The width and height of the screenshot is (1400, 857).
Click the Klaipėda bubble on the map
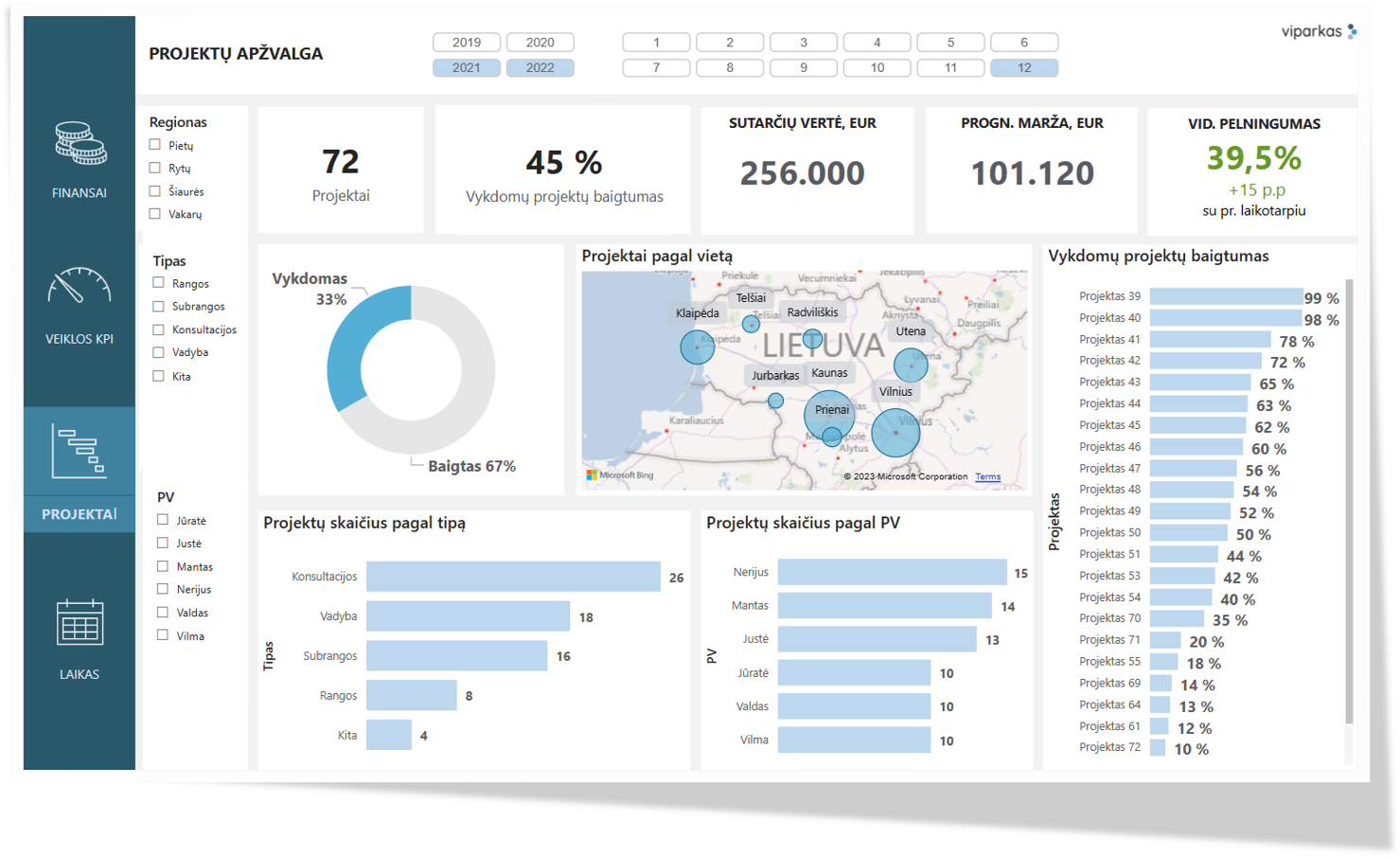coord(698,347)
